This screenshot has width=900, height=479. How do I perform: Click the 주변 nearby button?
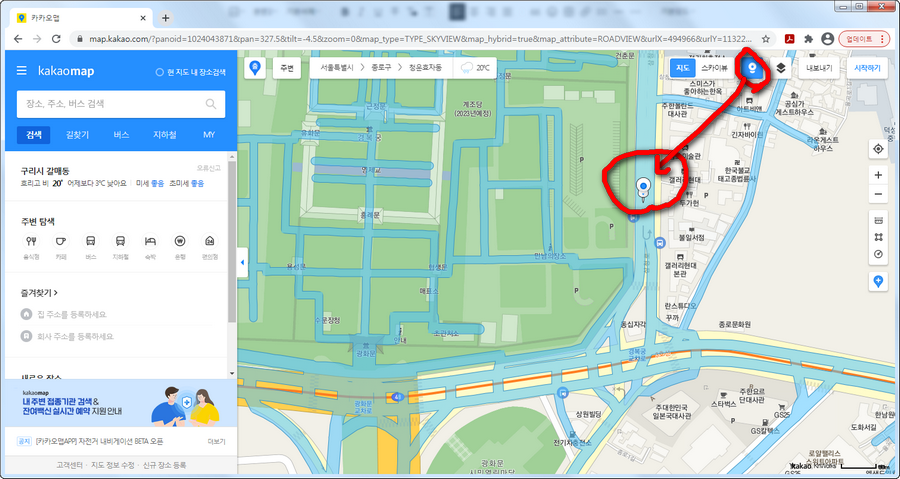coord(286,68)
